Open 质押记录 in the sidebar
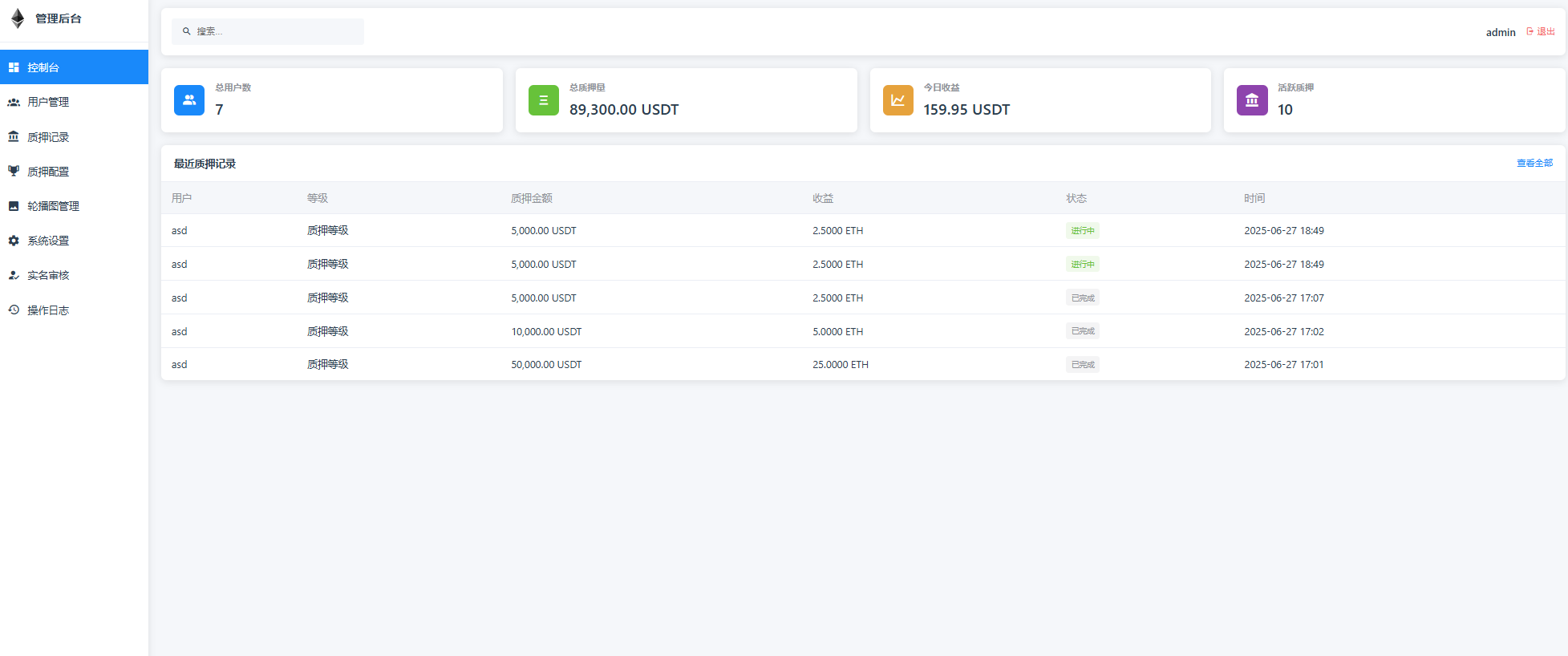This screenshot has width=1568, height=656. click(48, 137)
